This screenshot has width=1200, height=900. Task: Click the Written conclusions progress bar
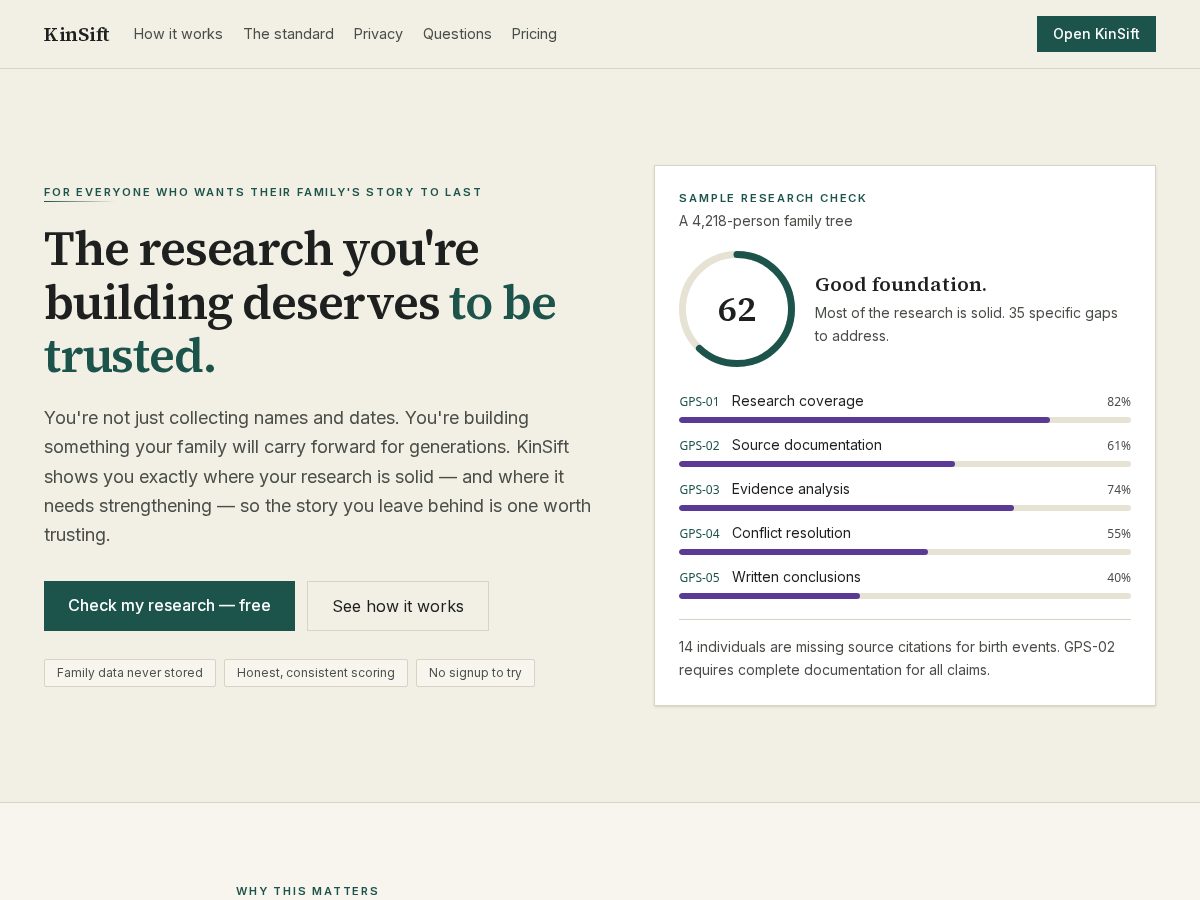point(905,596)
